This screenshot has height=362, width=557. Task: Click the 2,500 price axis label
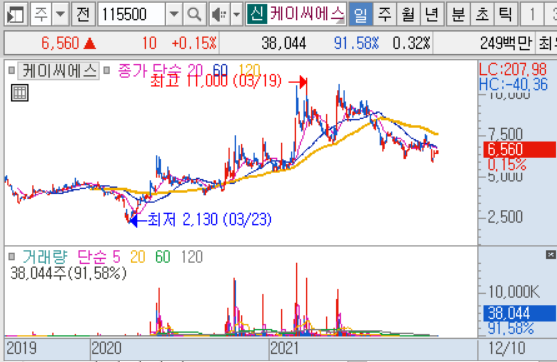tap(505, 217)
